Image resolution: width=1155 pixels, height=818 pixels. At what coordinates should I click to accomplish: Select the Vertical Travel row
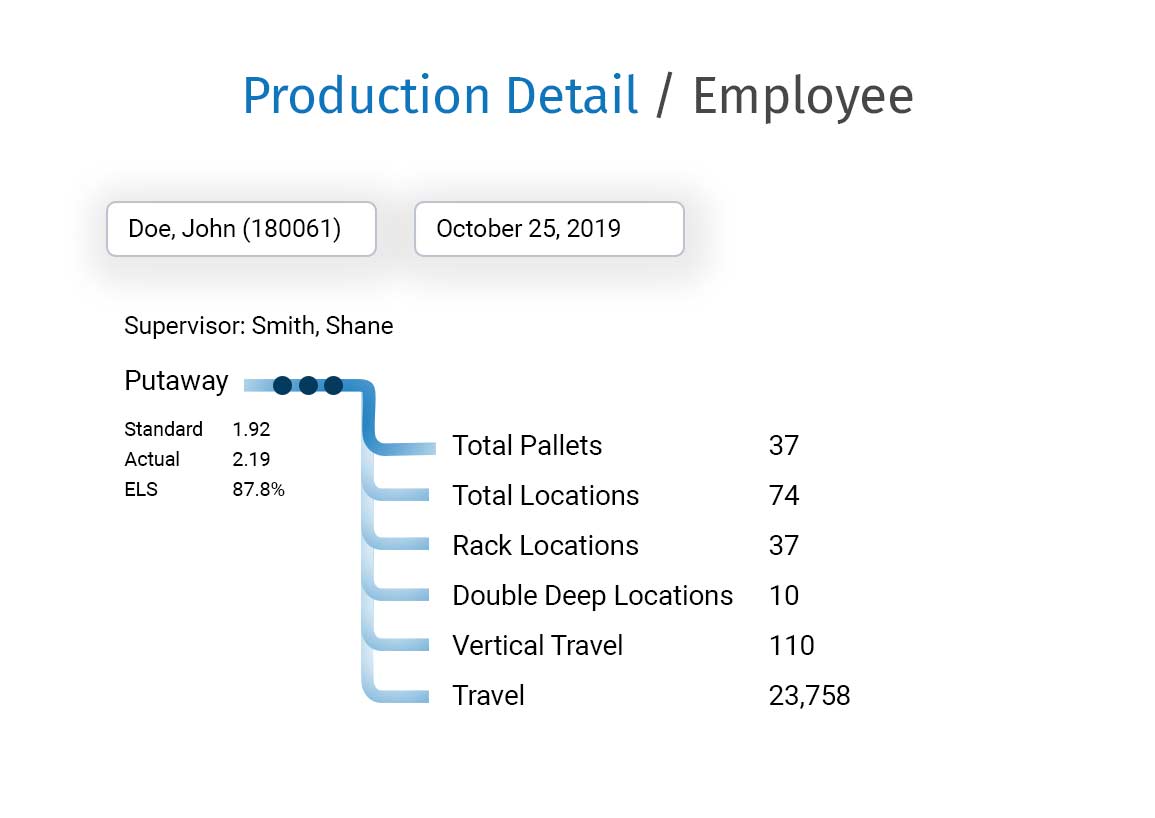pos(537,645)
